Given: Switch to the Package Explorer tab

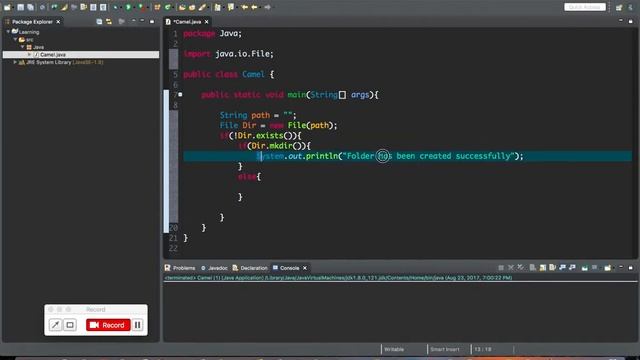Looking at the screenshot, I should click(x=32, y=22).
